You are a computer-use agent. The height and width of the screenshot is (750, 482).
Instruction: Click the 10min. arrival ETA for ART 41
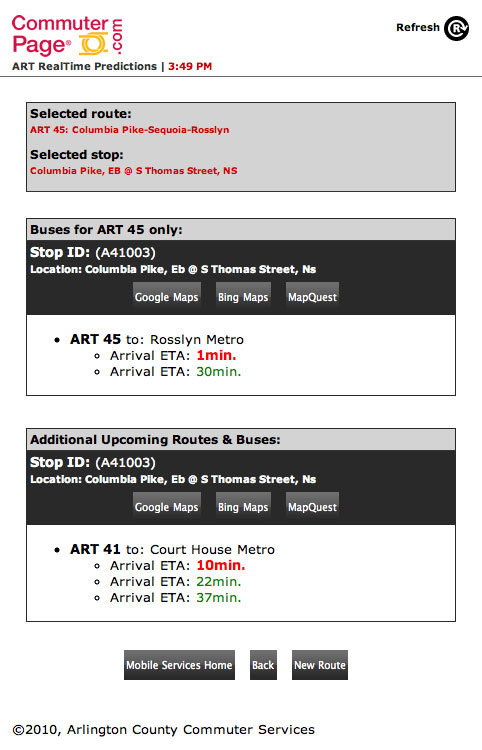220,565
